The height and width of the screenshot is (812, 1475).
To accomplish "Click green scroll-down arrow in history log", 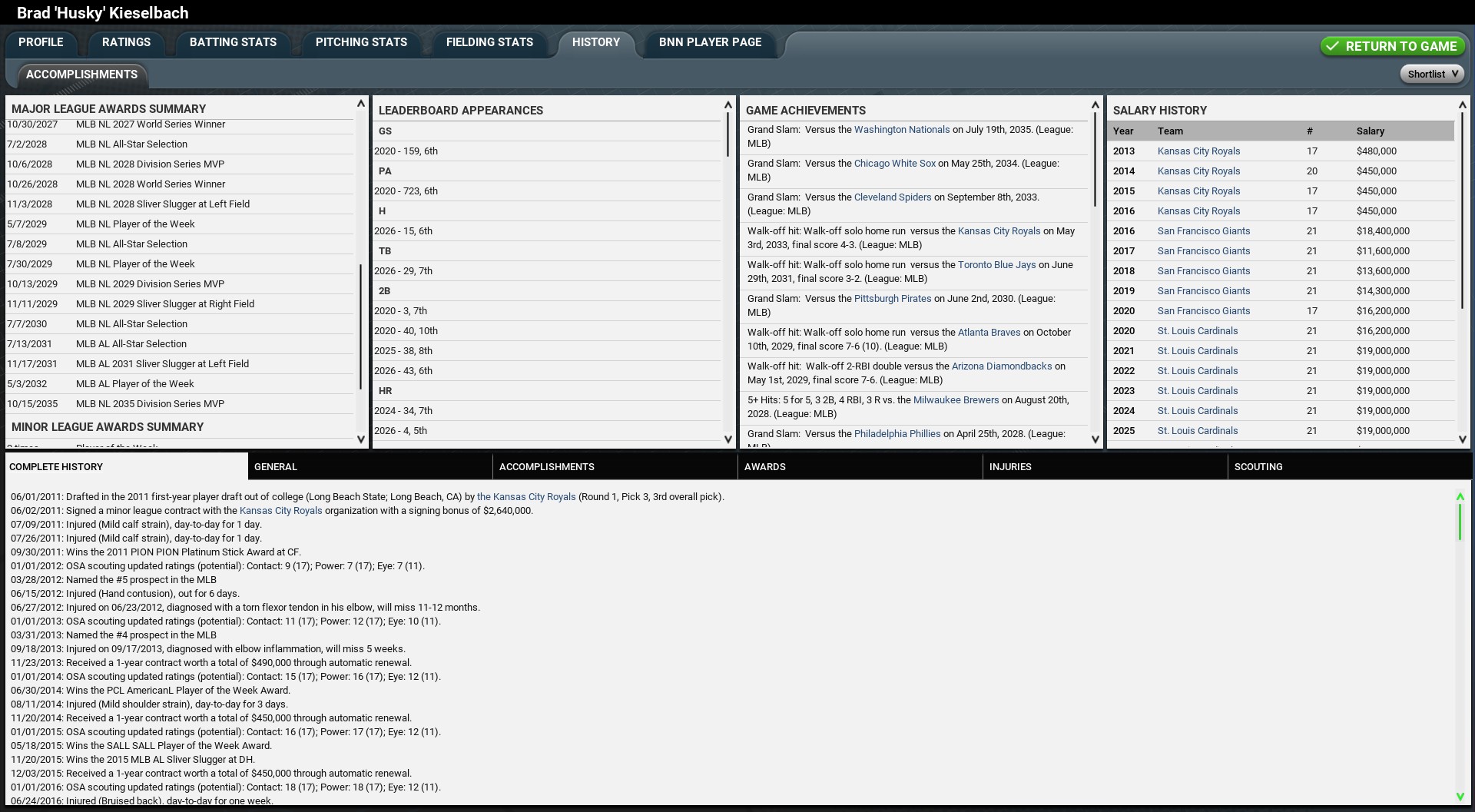I will 1460,797.
